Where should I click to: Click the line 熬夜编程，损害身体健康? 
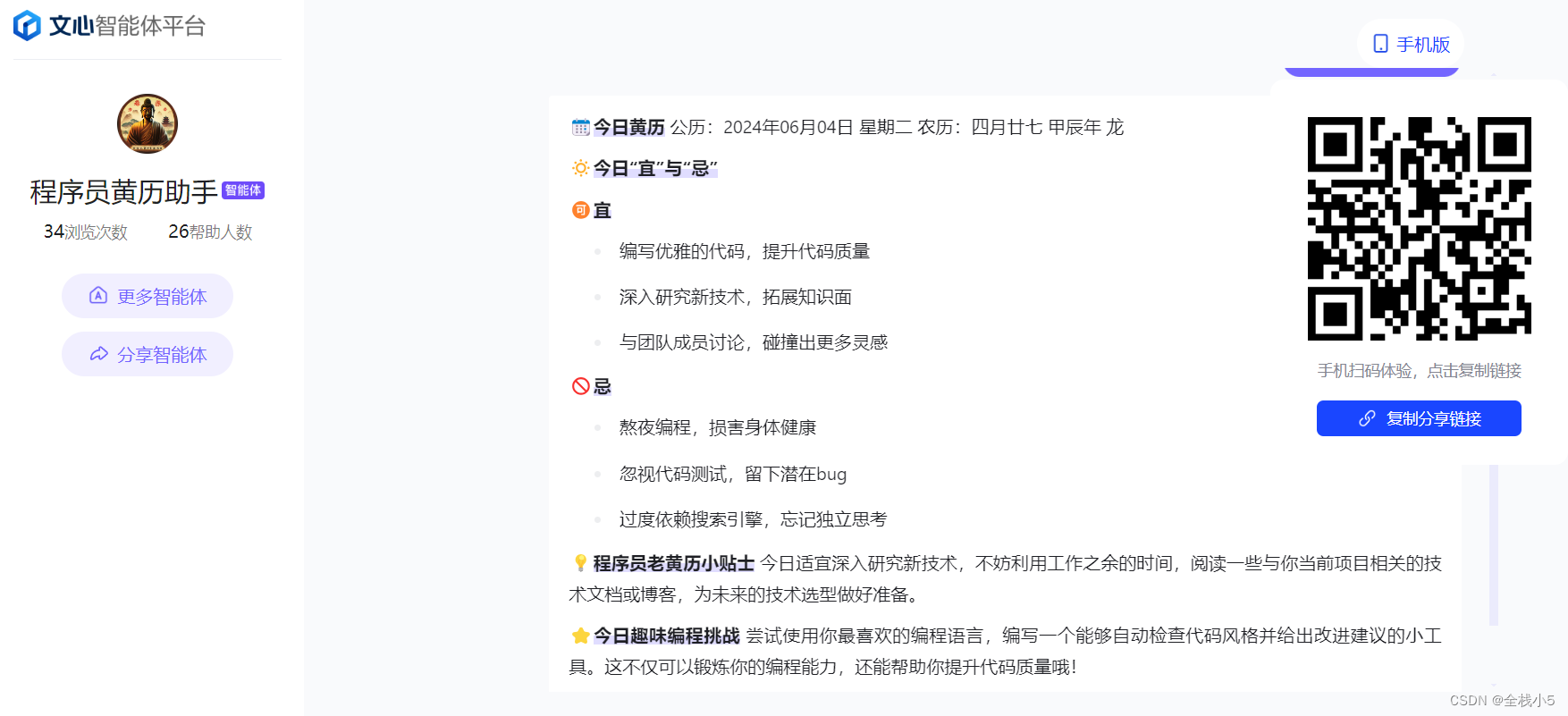click(717, 427)
